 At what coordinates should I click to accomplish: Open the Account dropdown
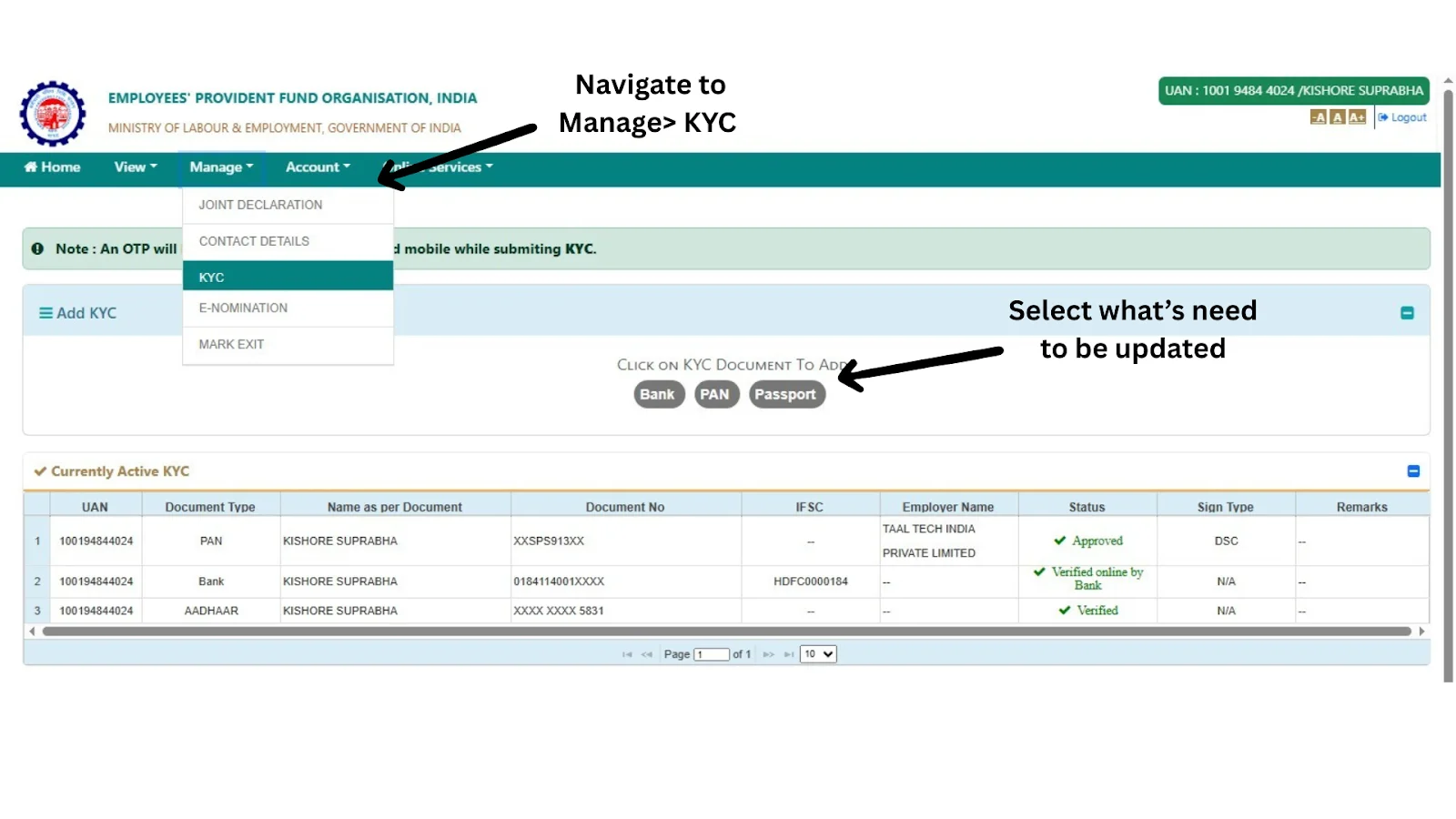[317, 167]
